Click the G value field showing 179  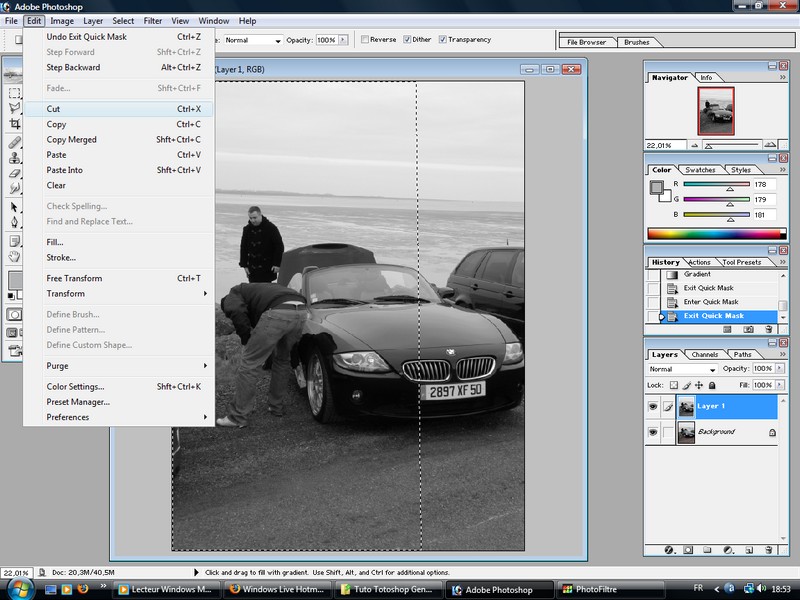click(764, 199)
